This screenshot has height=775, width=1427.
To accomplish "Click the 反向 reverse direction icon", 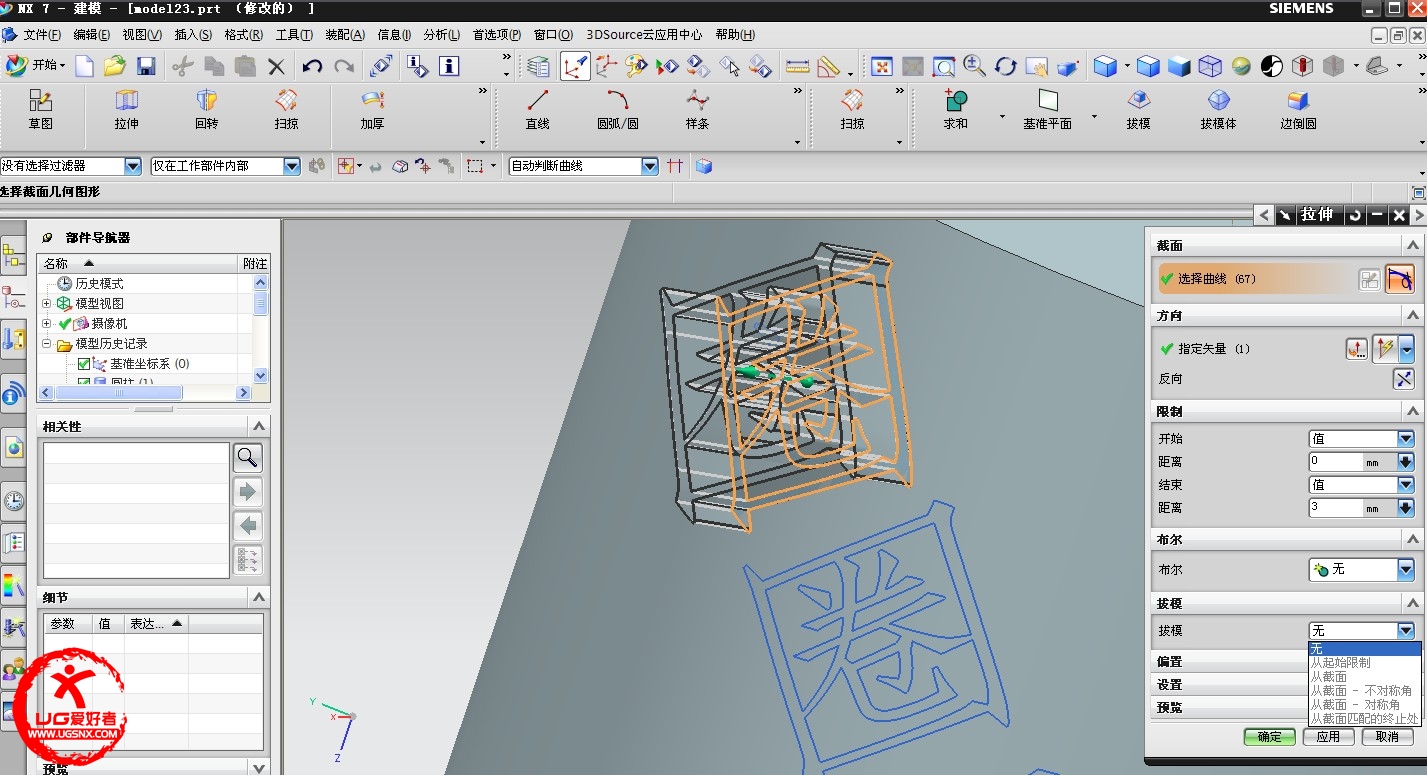I will point(1404,378).
